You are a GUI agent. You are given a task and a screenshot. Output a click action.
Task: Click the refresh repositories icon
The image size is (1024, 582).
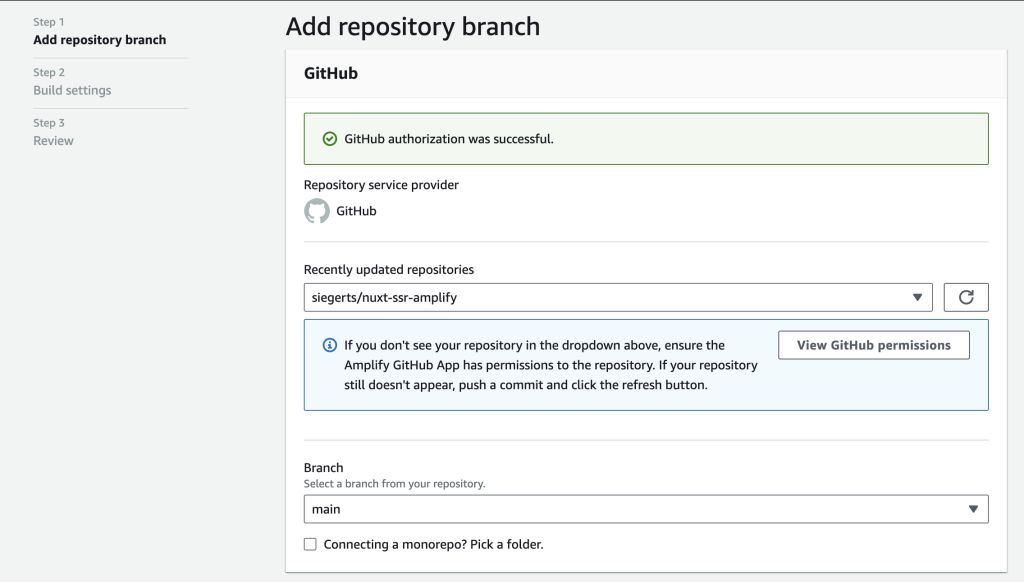click(x=965, y=296)
